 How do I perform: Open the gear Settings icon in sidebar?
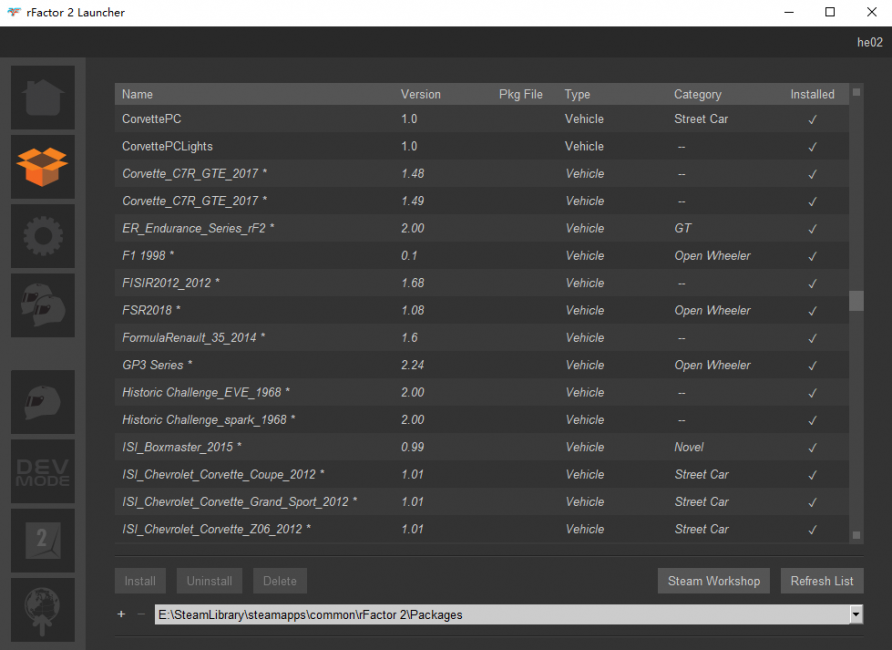(43, 236)
